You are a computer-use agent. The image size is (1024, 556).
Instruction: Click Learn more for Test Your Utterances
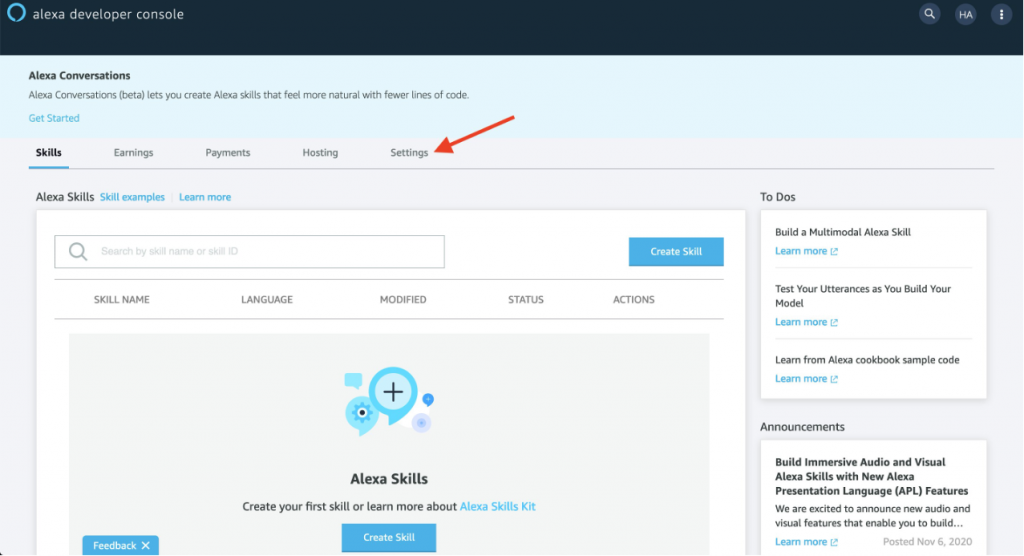[801, 321]
